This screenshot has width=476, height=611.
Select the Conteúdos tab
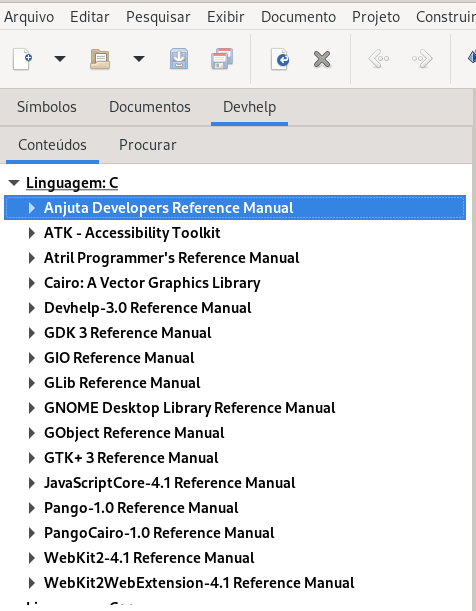click(52, 145)
